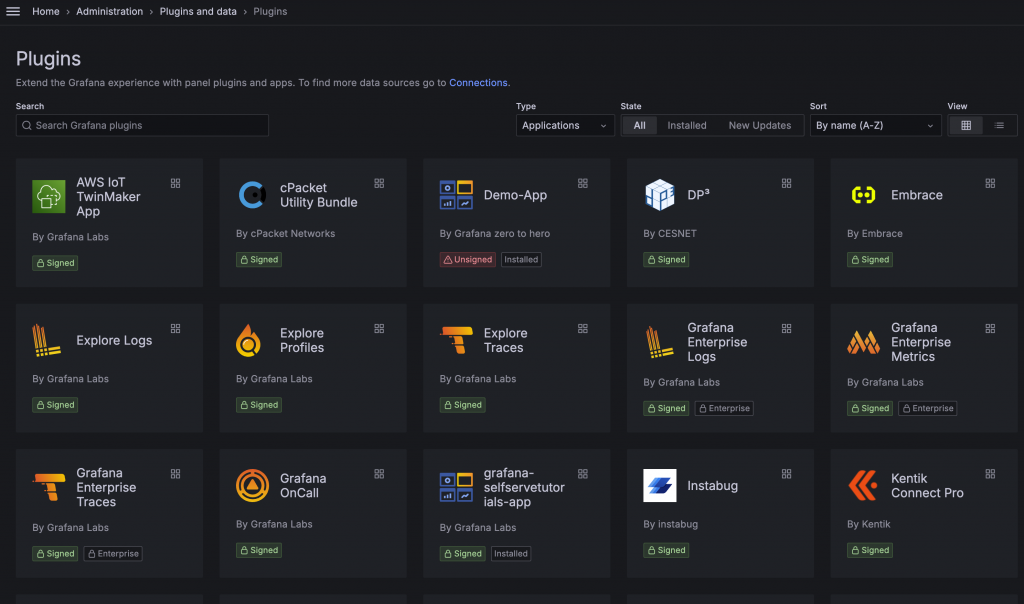Click Enterprise badge on Grafana Enterprise Logs

coord(724,408)
